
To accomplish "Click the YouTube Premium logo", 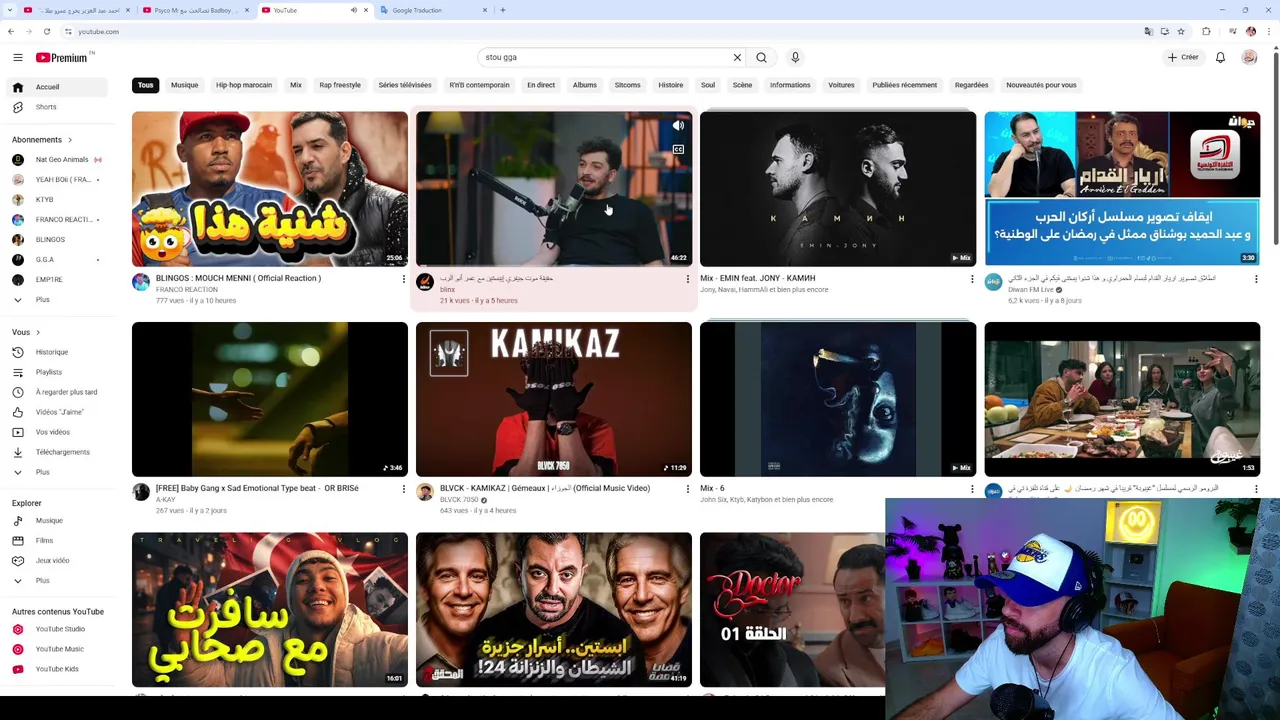I will [63, 58].
